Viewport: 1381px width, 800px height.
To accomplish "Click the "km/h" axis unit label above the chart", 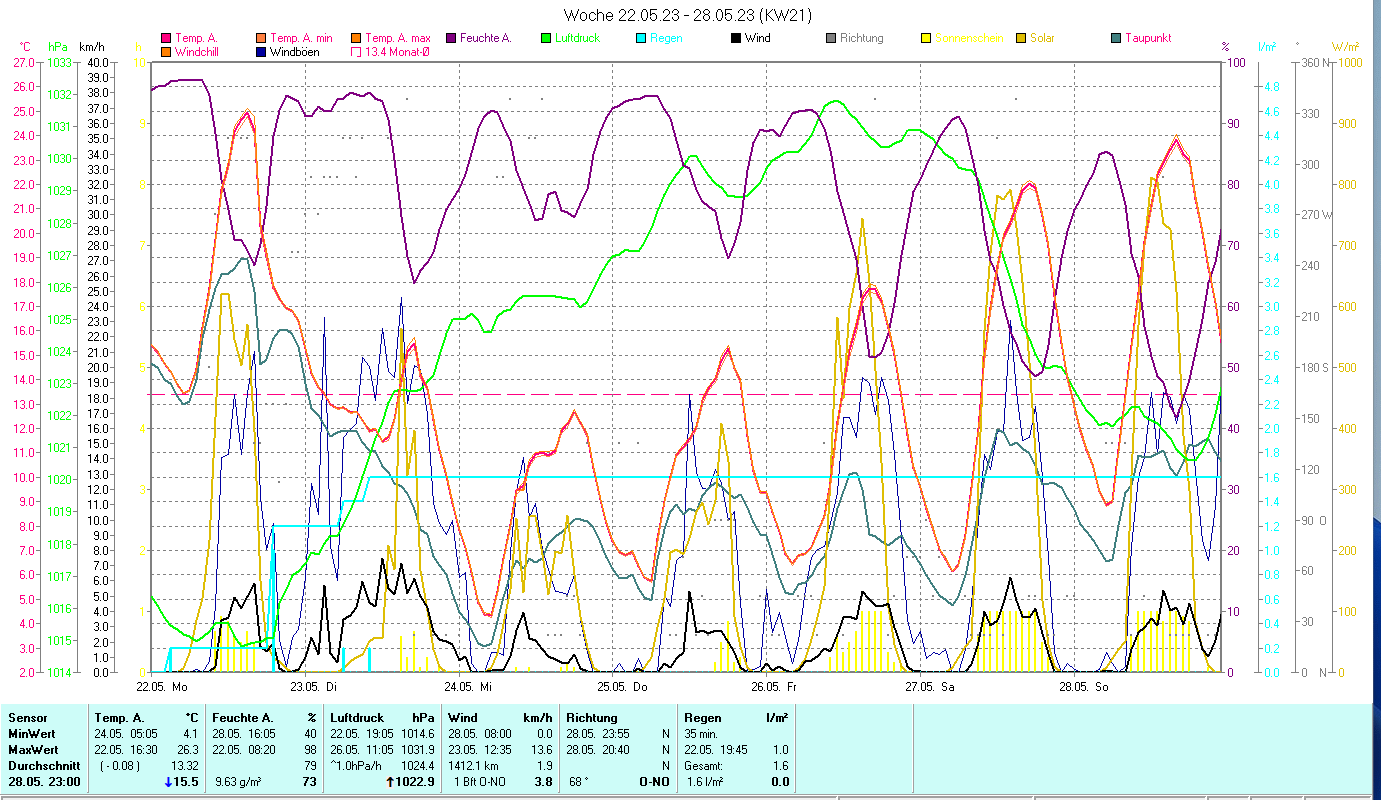I will point(92,47).
